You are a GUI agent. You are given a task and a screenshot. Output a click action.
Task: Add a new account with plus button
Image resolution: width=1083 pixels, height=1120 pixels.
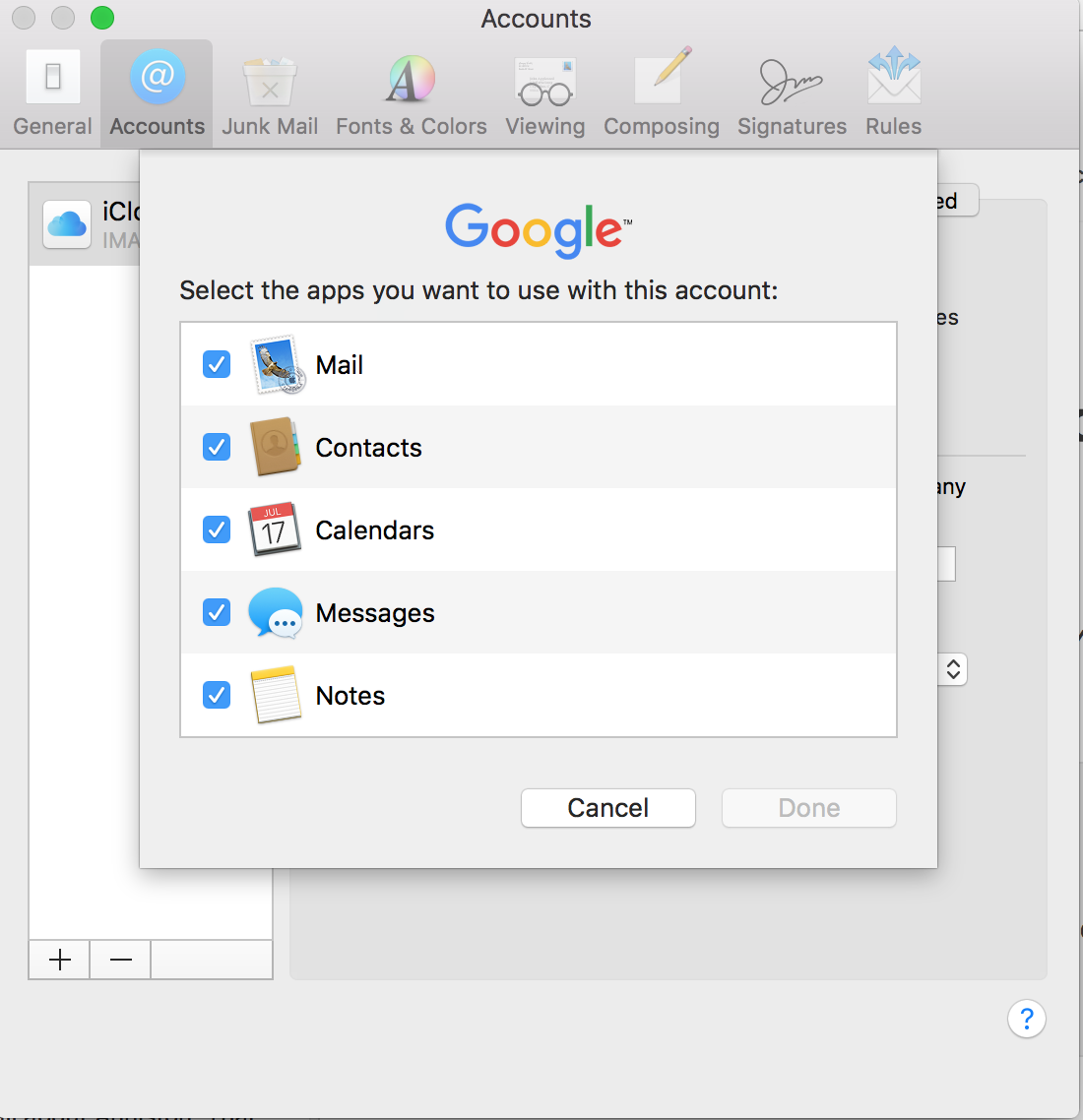pos(59,960)
